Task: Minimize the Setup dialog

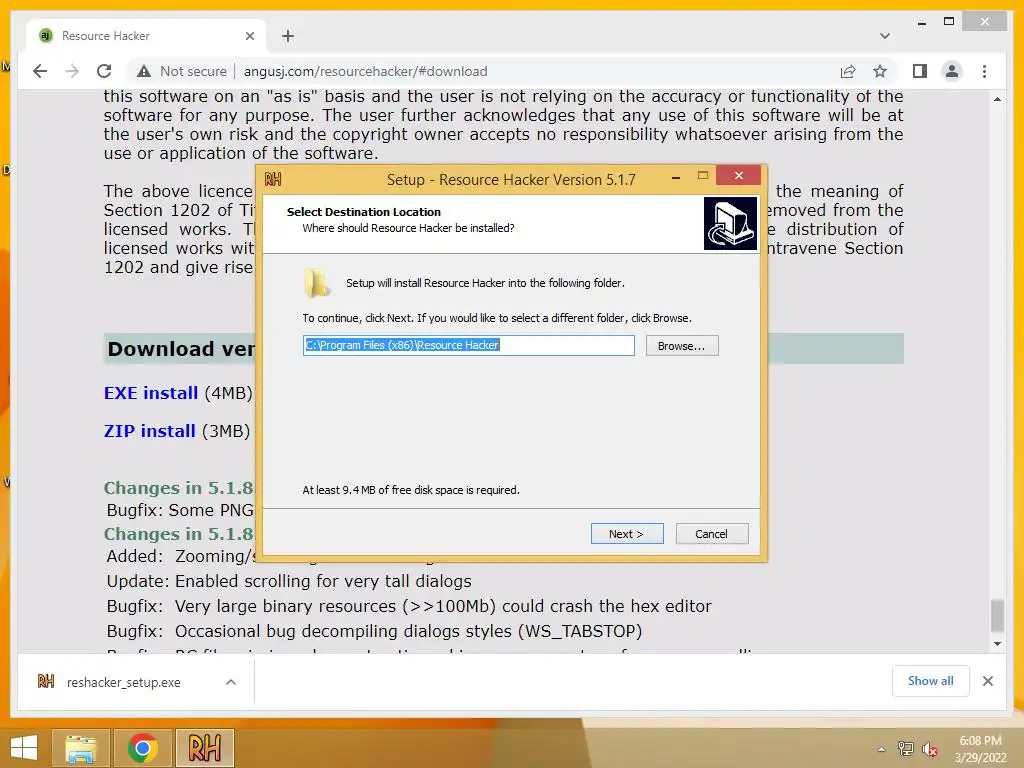Action: click(676, 177)
